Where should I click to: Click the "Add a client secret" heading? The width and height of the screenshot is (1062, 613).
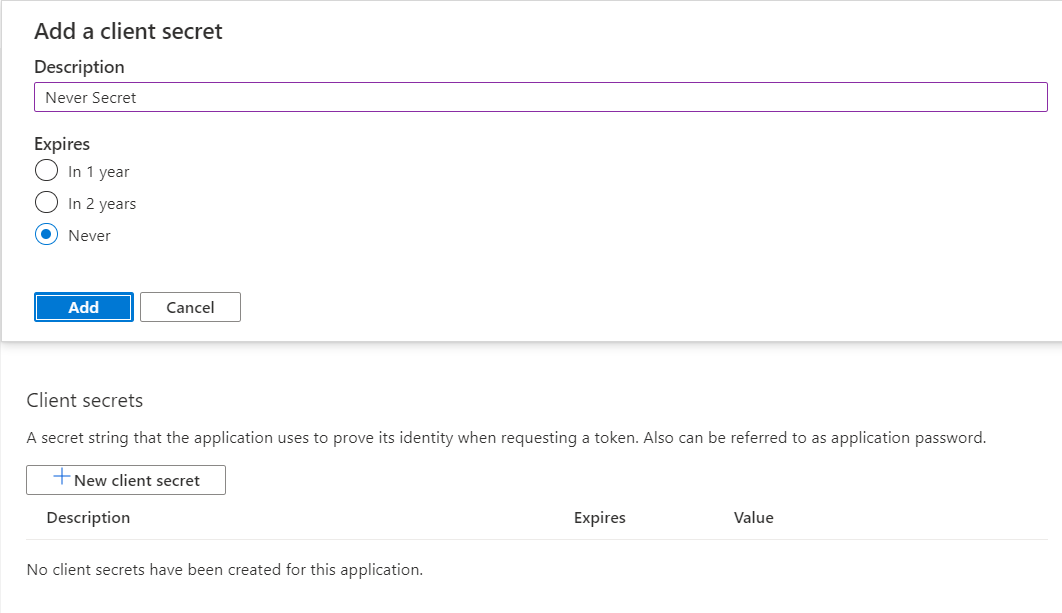pos(128,31)
